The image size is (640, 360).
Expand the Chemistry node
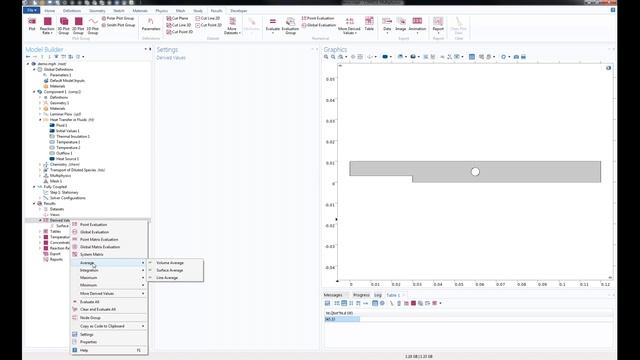(40, 164)
